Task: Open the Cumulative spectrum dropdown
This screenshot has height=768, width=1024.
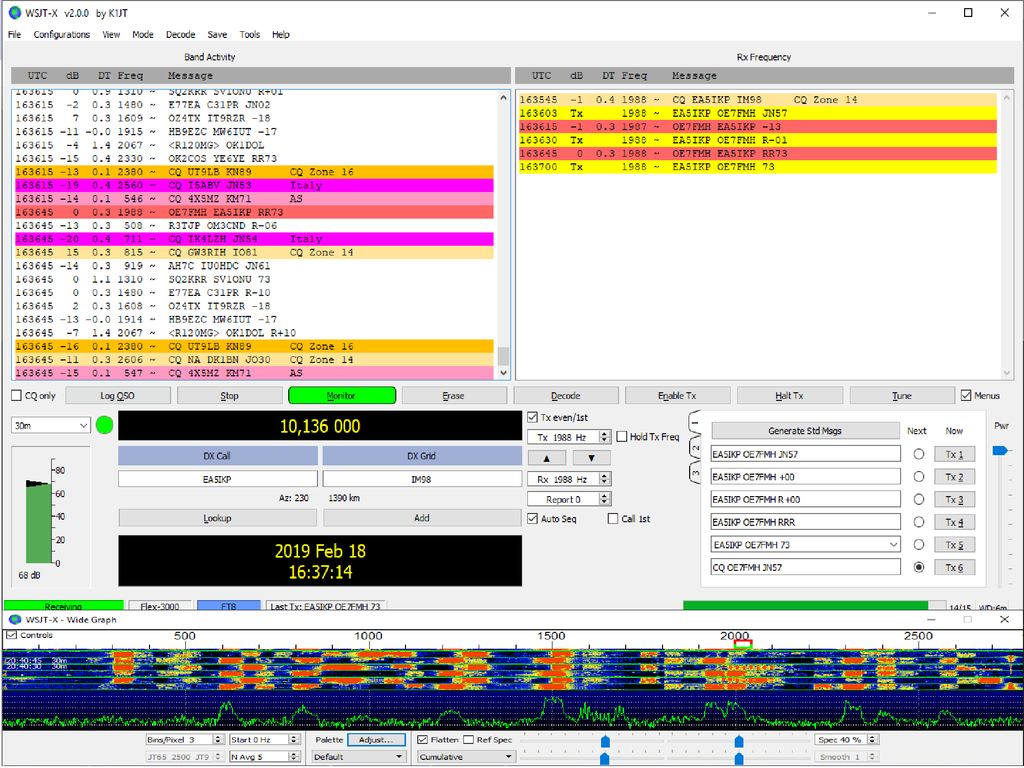Action: [x=466, y=756]
